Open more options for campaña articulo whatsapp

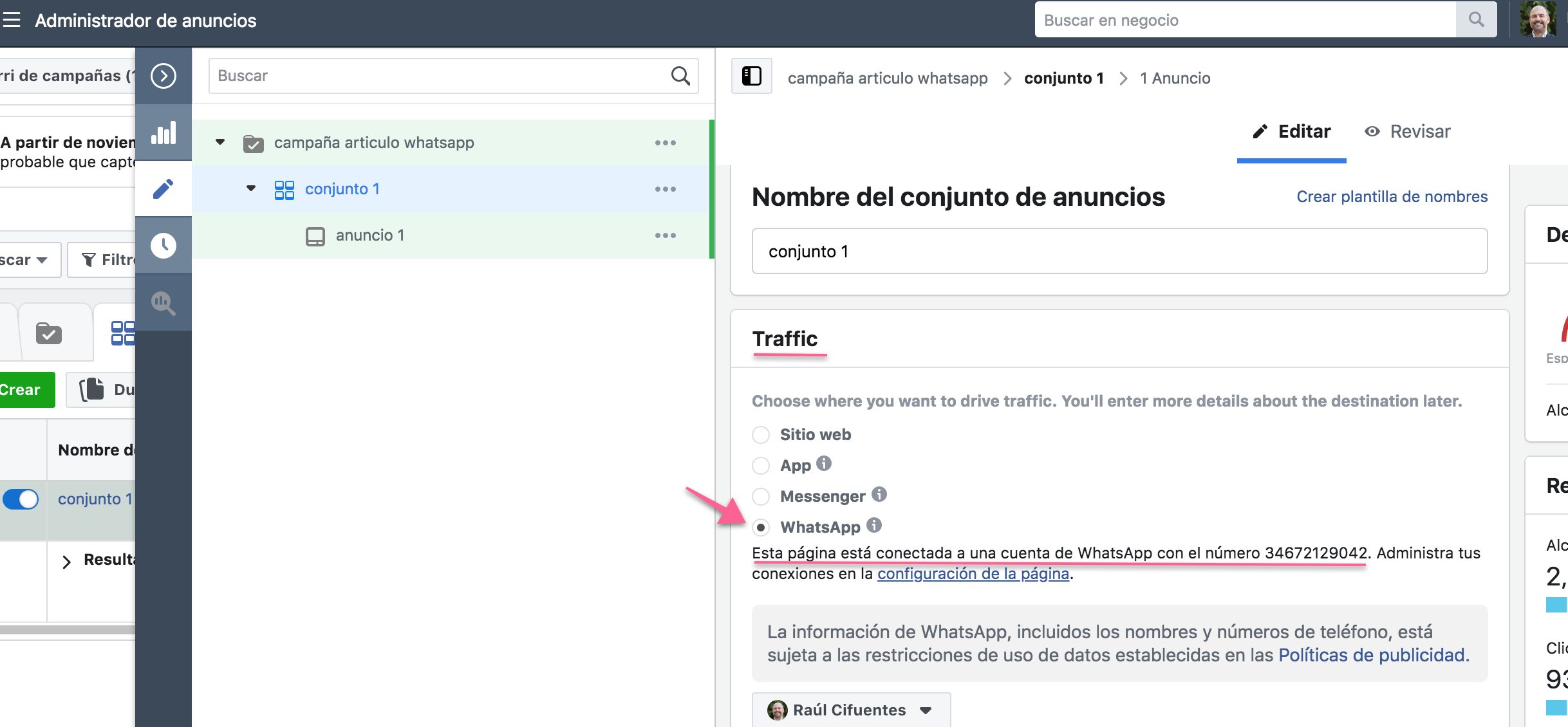pos(666,143)
